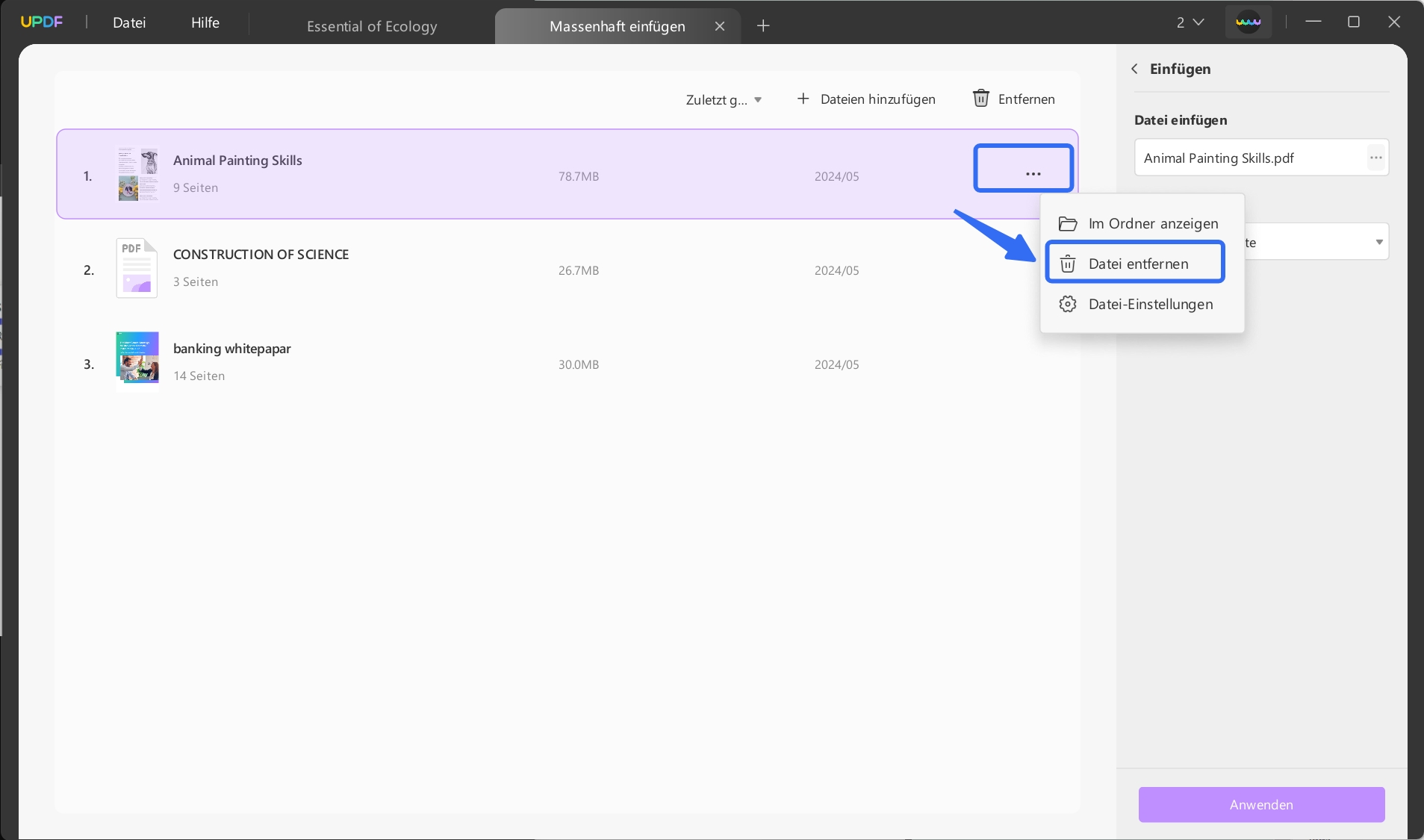Image resolution: width=1424 pixels, height=840 pixels.
Task: Choose Datei entfernen from context menu
Action: 1135,262
